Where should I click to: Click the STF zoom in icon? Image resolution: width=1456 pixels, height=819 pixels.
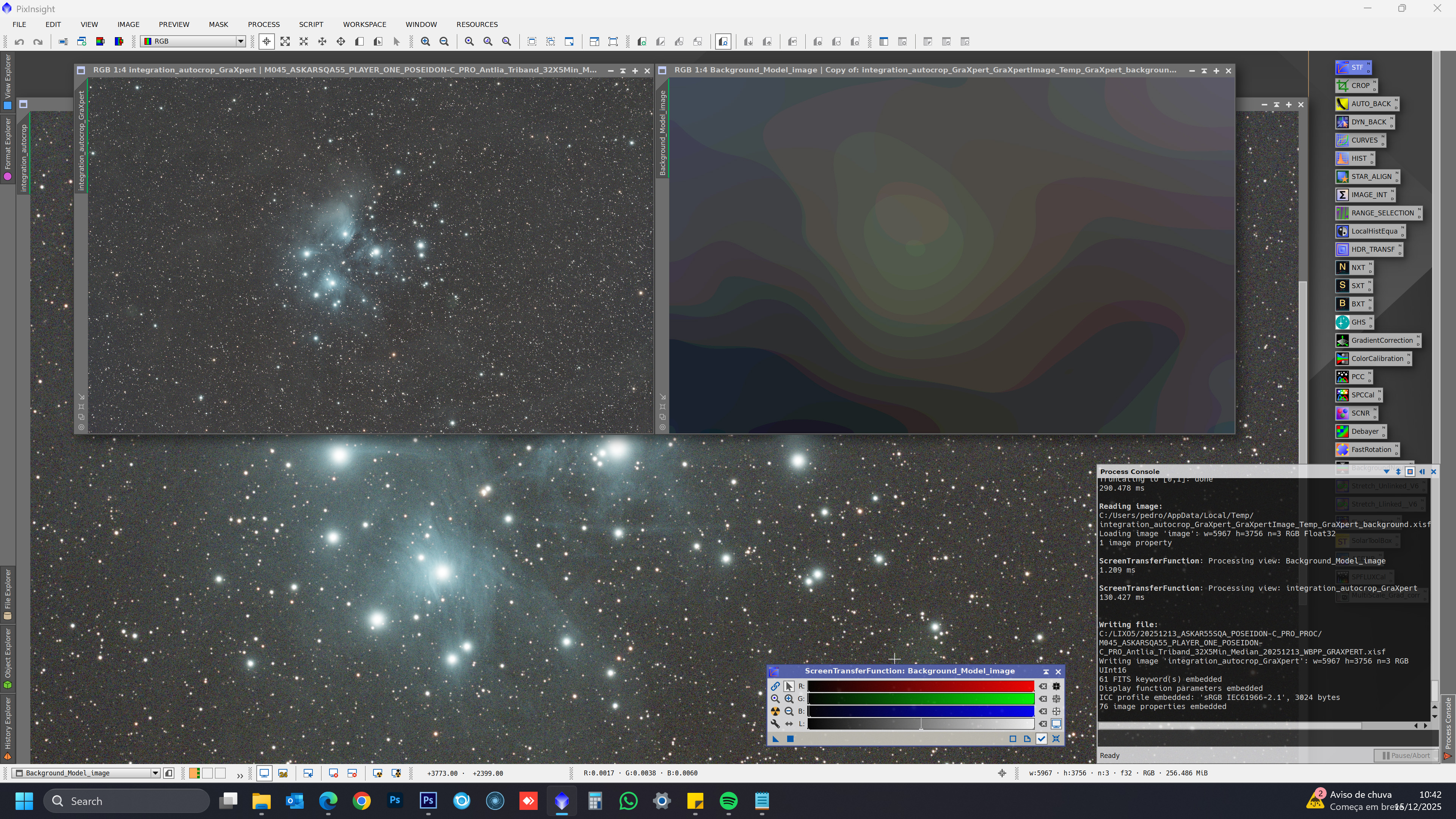(789, 698)
